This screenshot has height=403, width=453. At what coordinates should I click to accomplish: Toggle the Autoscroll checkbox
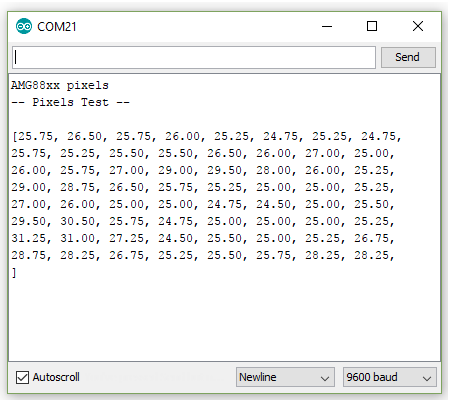tap(22, 377)
